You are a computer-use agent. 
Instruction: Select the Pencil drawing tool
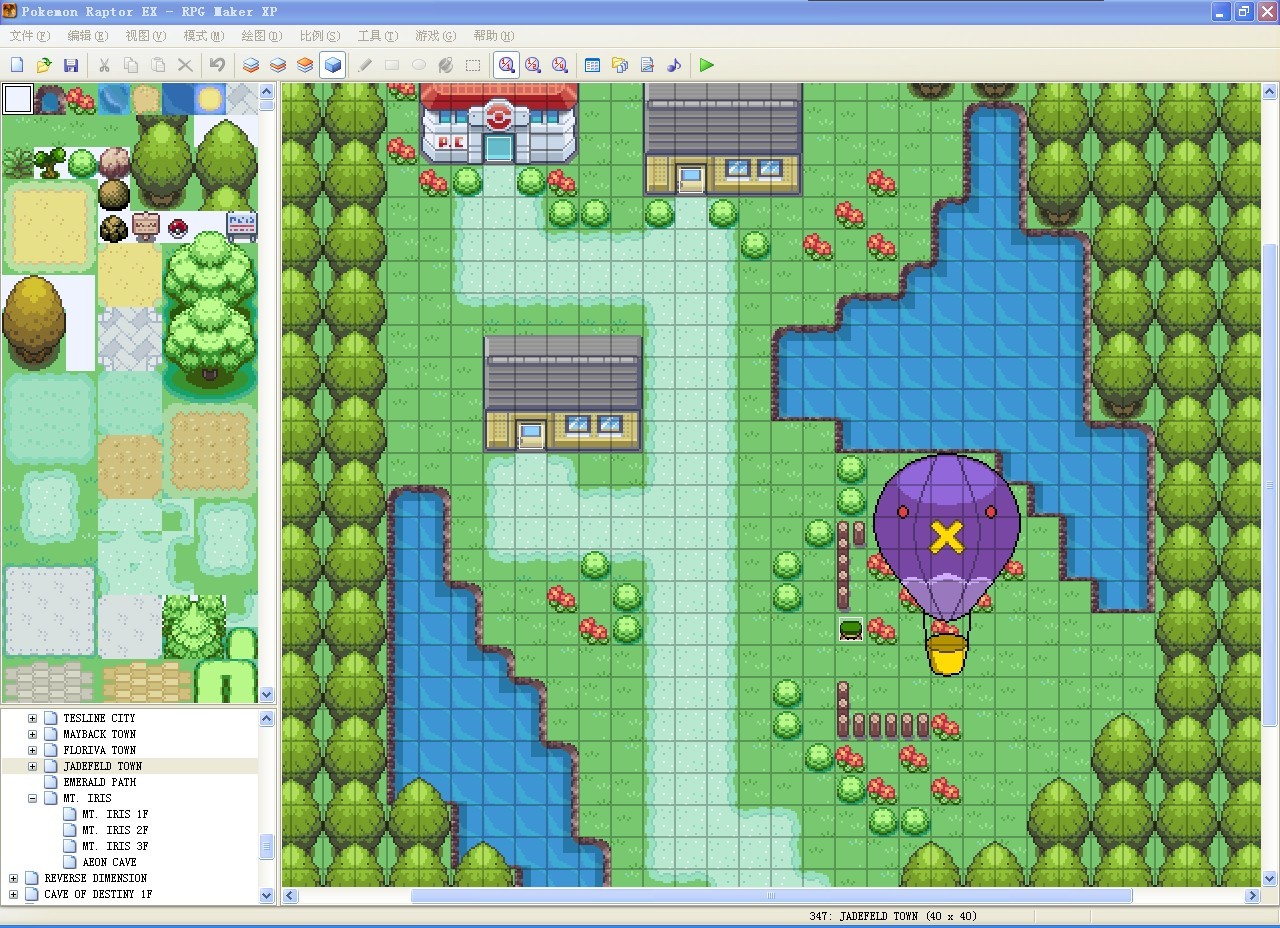pos(365,65)
